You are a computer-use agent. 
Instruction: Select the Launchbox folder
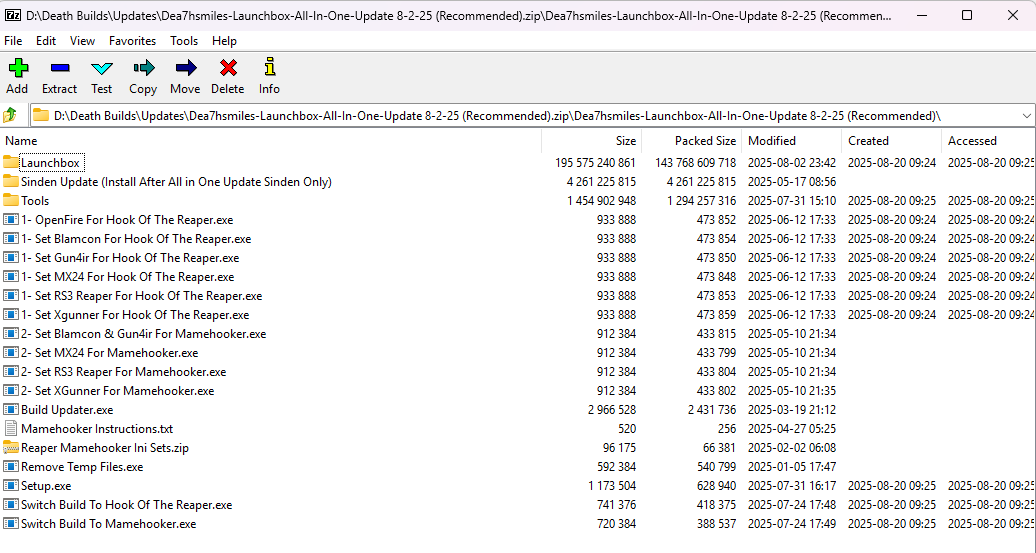pyautogui.click(x=50, y=163)
